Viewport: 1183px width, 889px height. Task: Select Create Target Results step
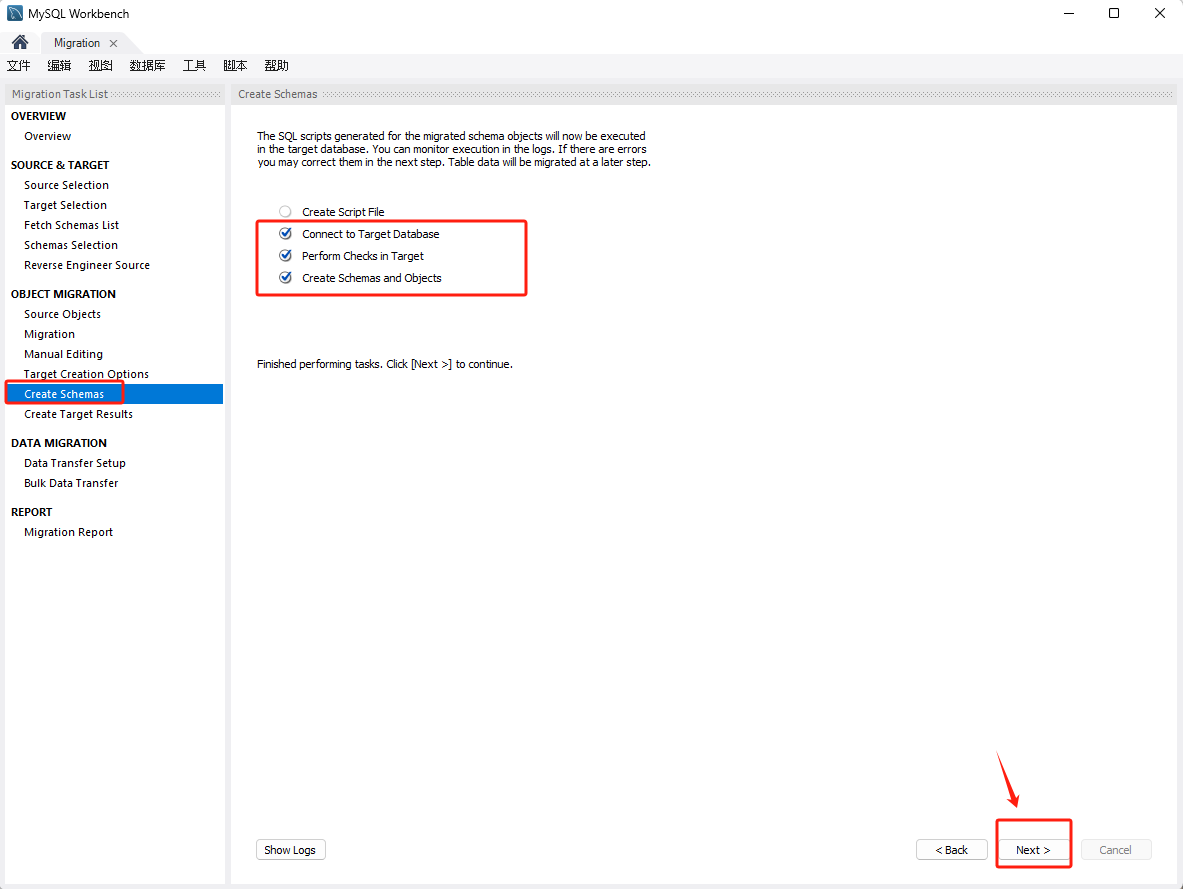78,414
